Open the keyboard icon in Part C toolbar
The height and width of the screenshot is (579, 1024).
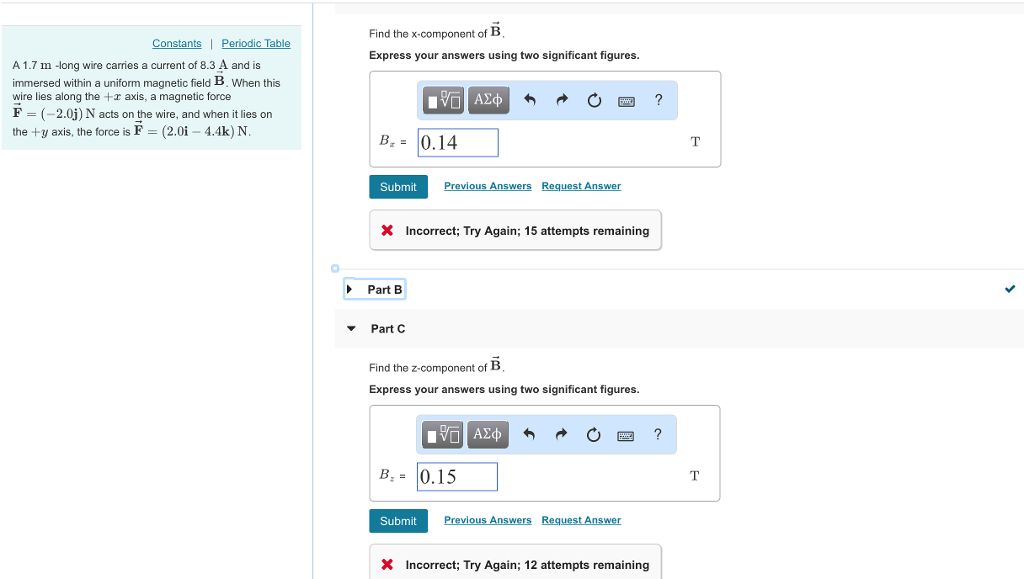click(625, 434)
